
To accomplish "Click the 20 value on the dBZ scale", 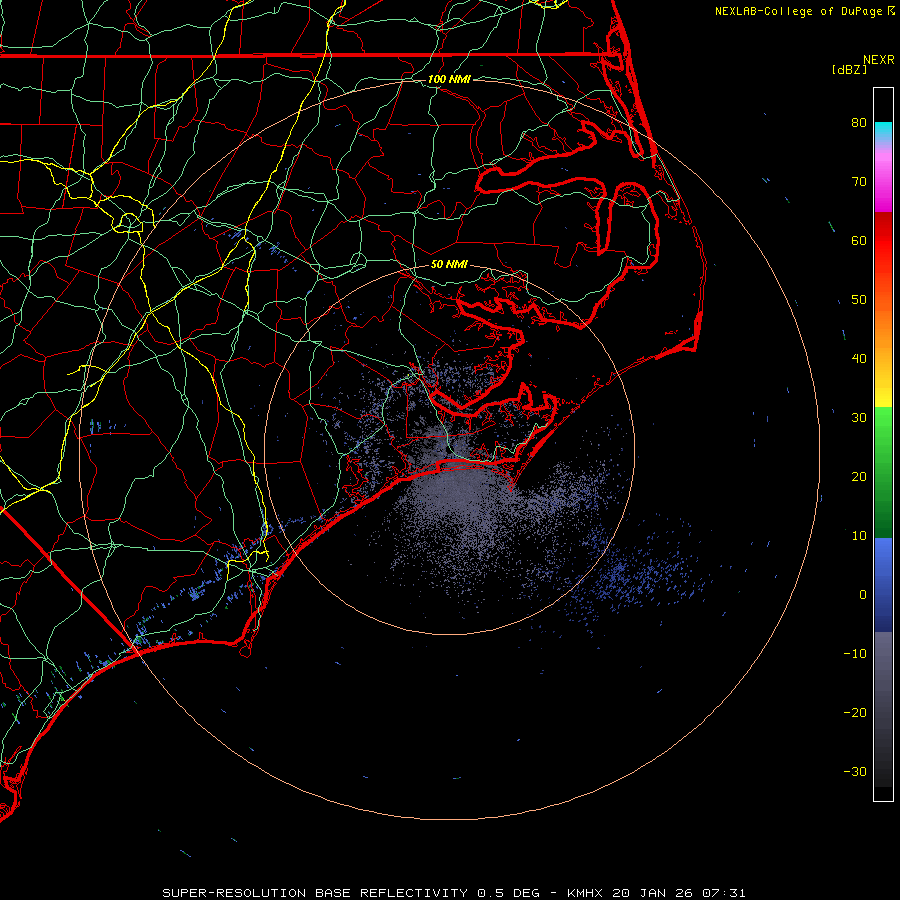I will click(x=859, y=477).
